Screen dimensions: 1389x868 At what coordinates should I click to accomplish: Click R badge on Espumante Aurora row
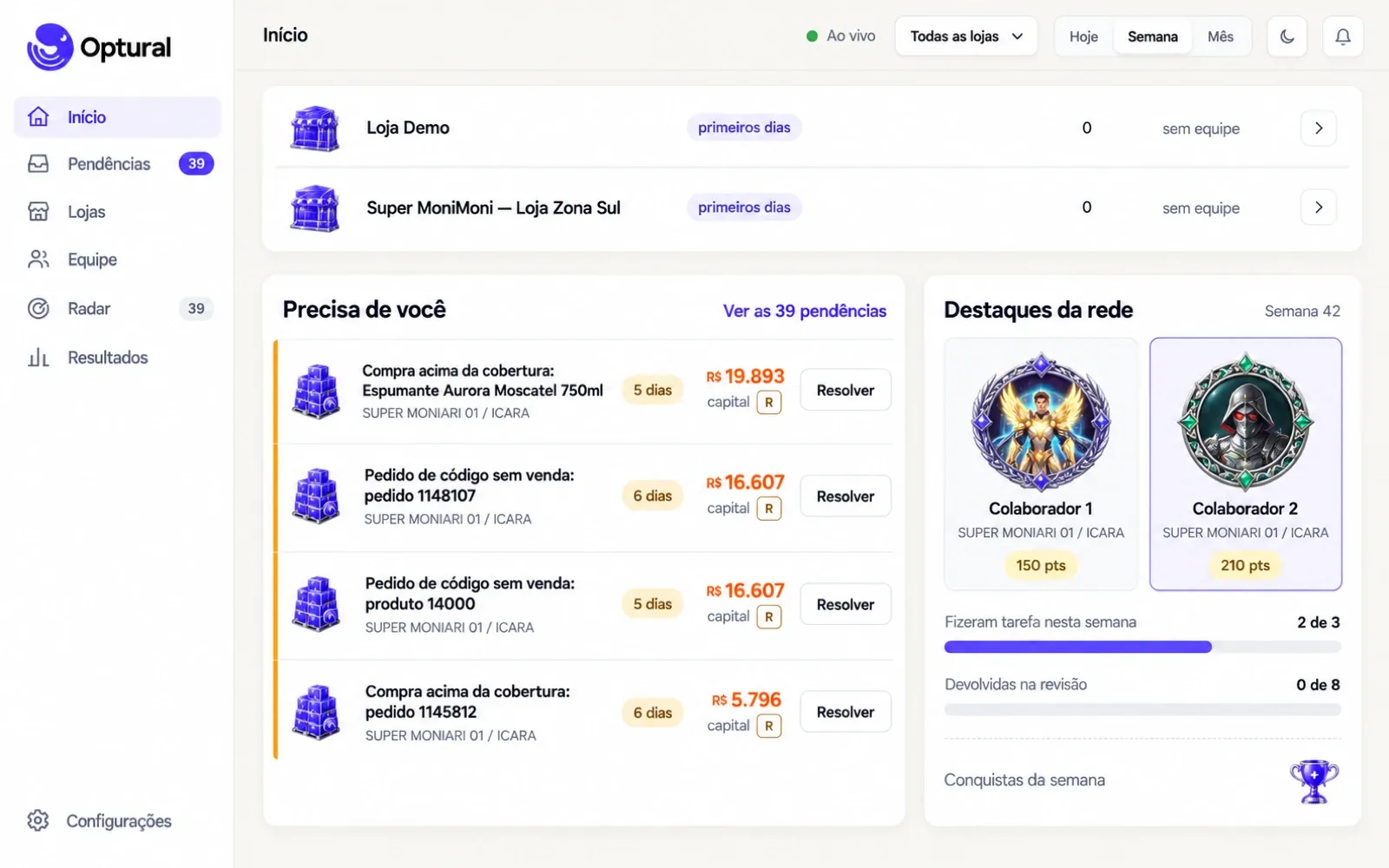click(x=768, y=403)
